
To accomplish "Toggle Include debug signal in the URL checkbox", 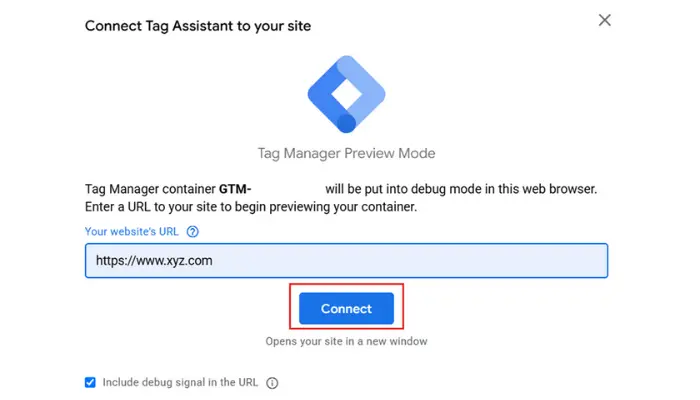I will tap(91, 382).
